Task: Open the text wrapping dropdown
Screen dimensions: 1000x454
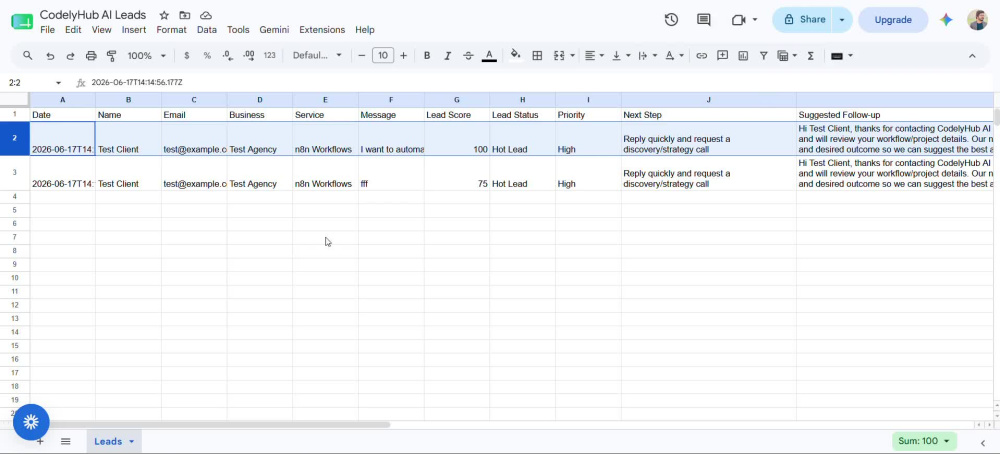Action: coord(647,55)
